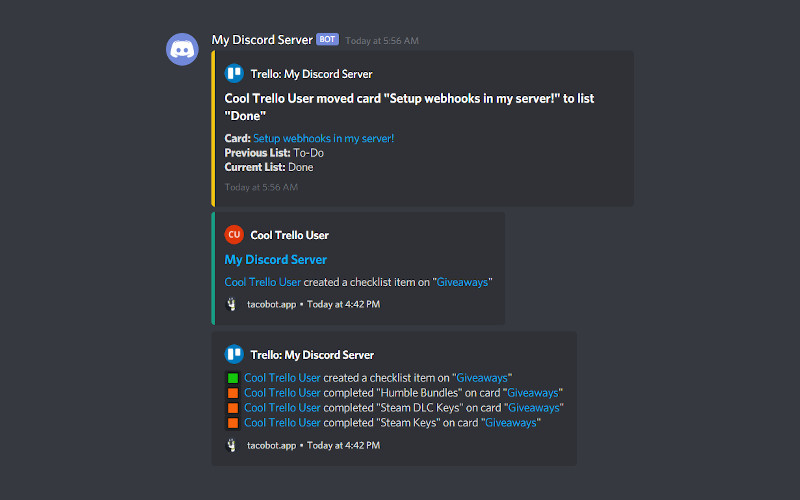Click the green square status icon
Viewport: 800px width, 500px height.
pyautogui.click(x=232, y=378)
